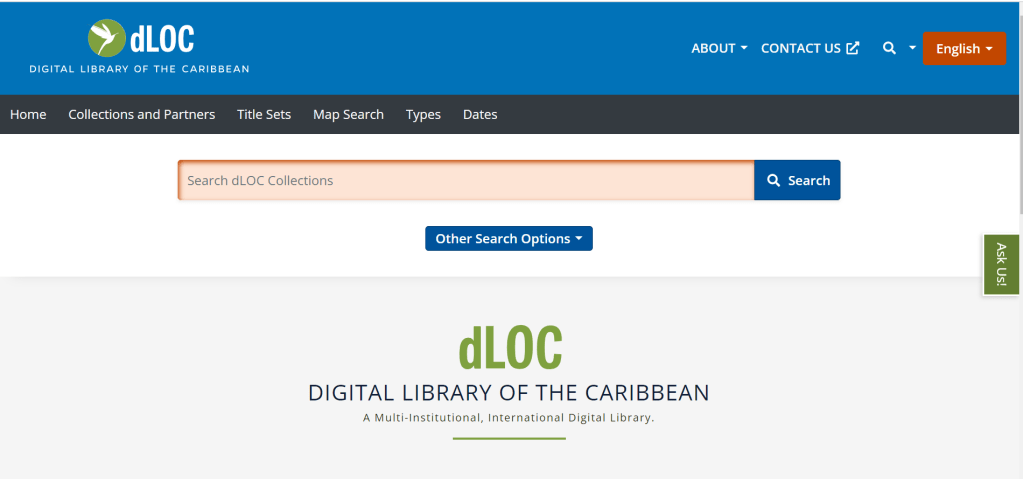This screenshot has height=479, width=1023.
Task: Focus the Search dLOC Collections field
Action: pyautogui.click(x=466, y=180)
